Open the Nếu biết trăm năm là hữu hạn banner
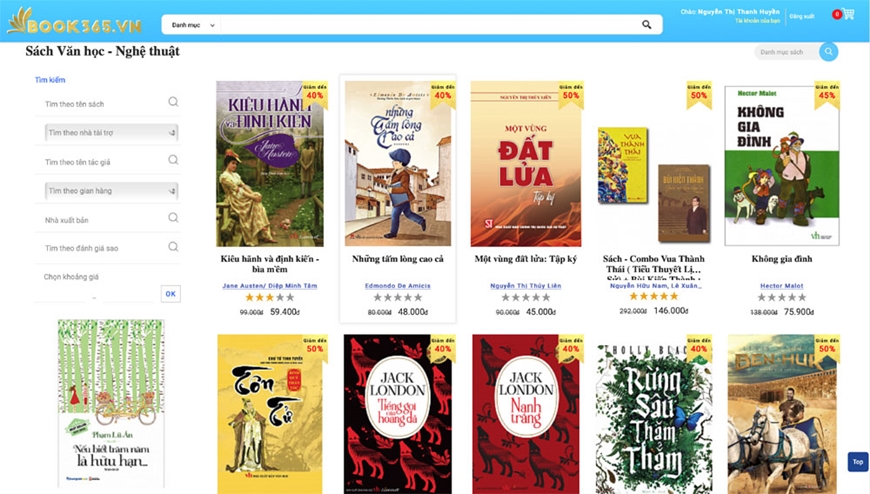Viewport: 870px width, 494px height. [x=111, y=404]
